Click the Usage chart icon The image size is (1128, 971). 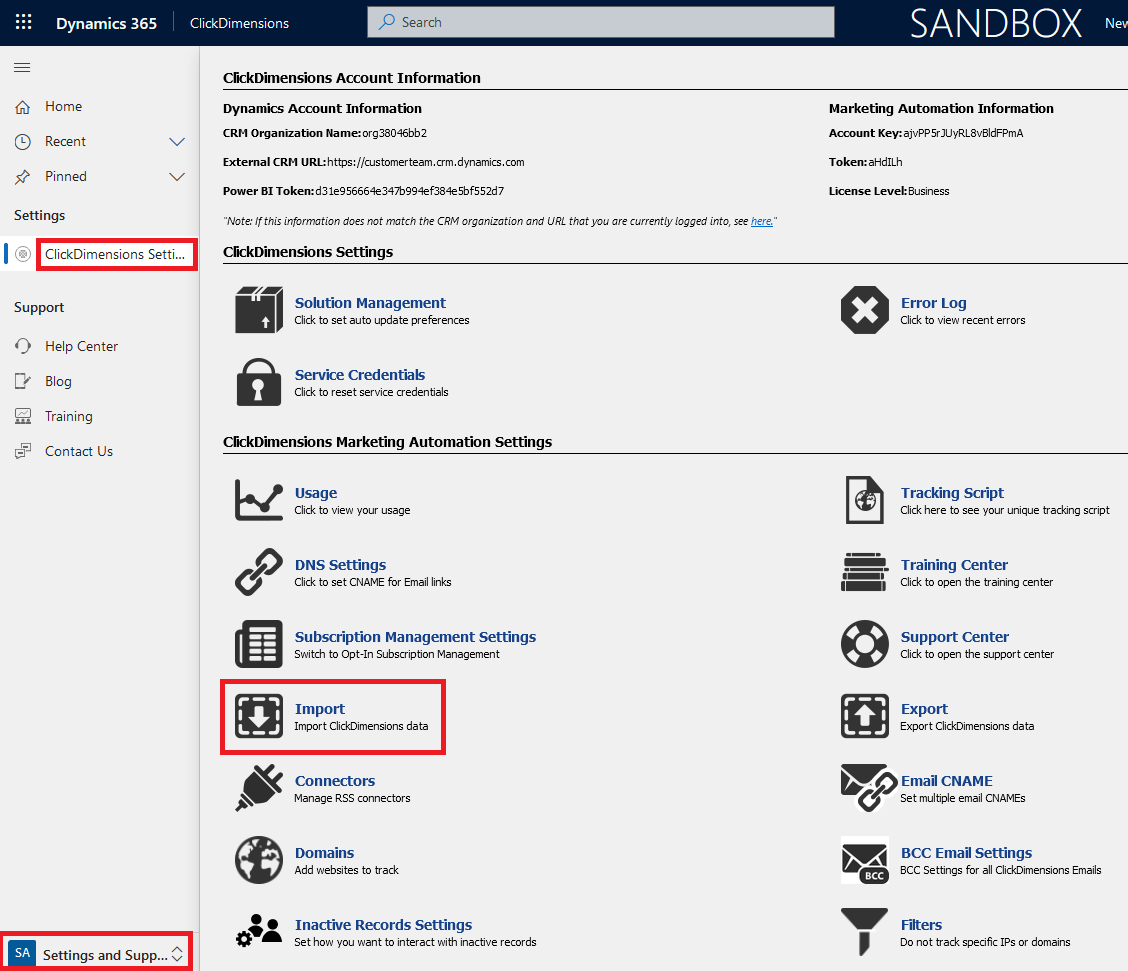259,500
